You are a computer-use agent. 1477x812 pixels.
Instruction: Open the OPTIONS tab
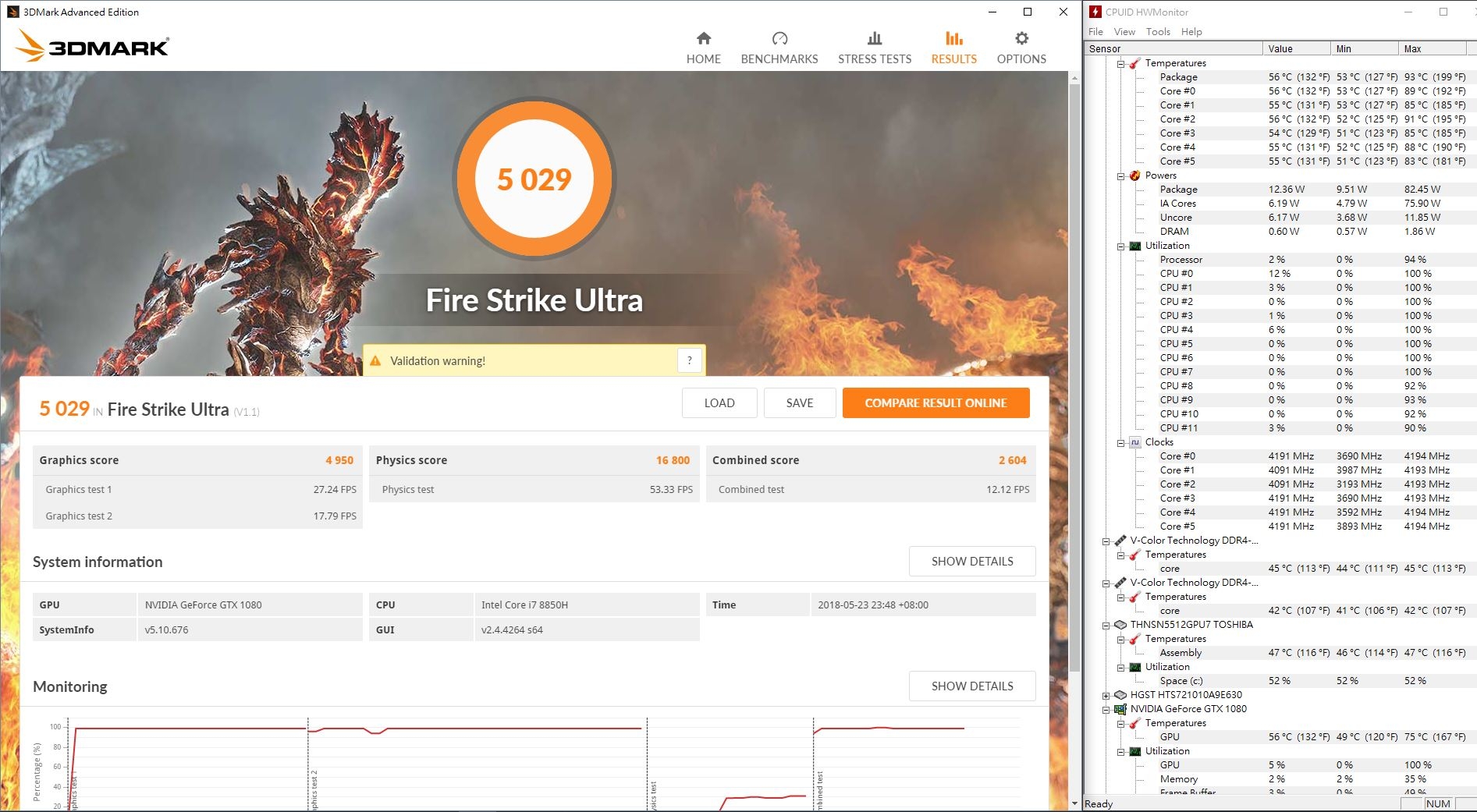[1021, 48]
